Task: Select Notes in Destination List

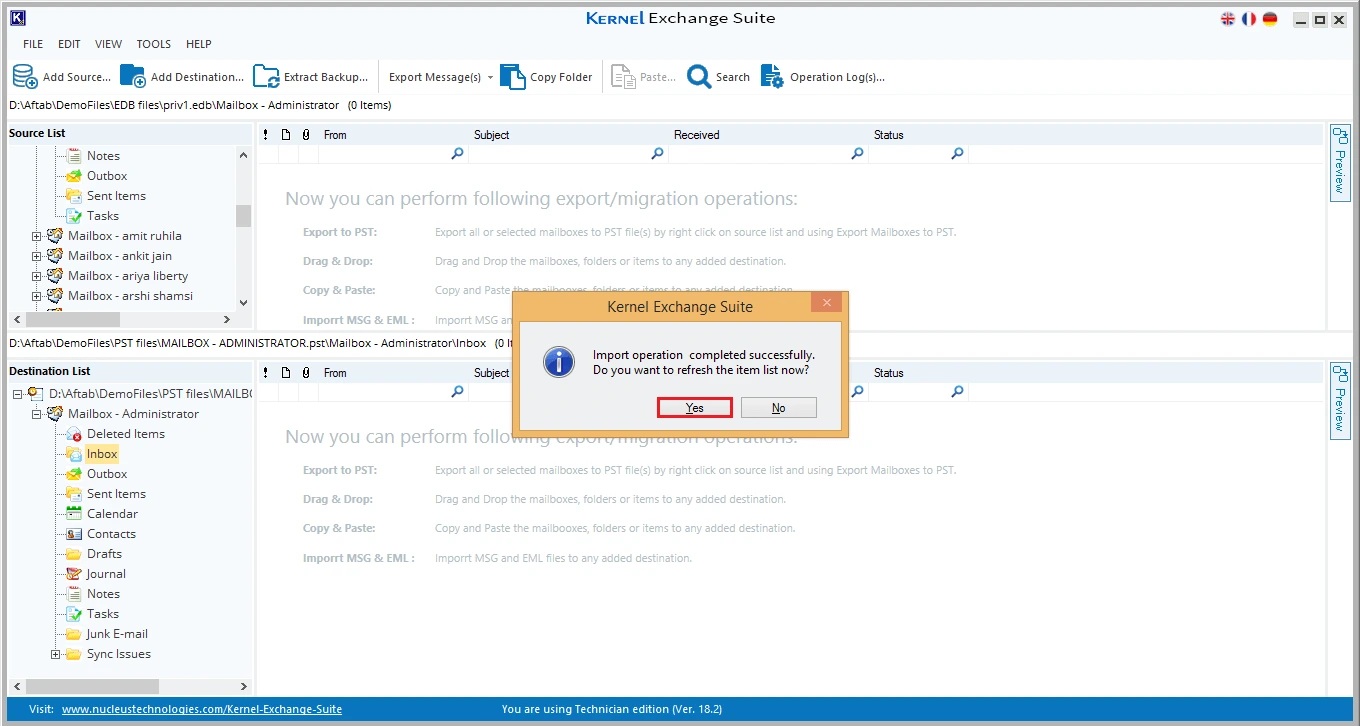Action: tap(103, 594)
